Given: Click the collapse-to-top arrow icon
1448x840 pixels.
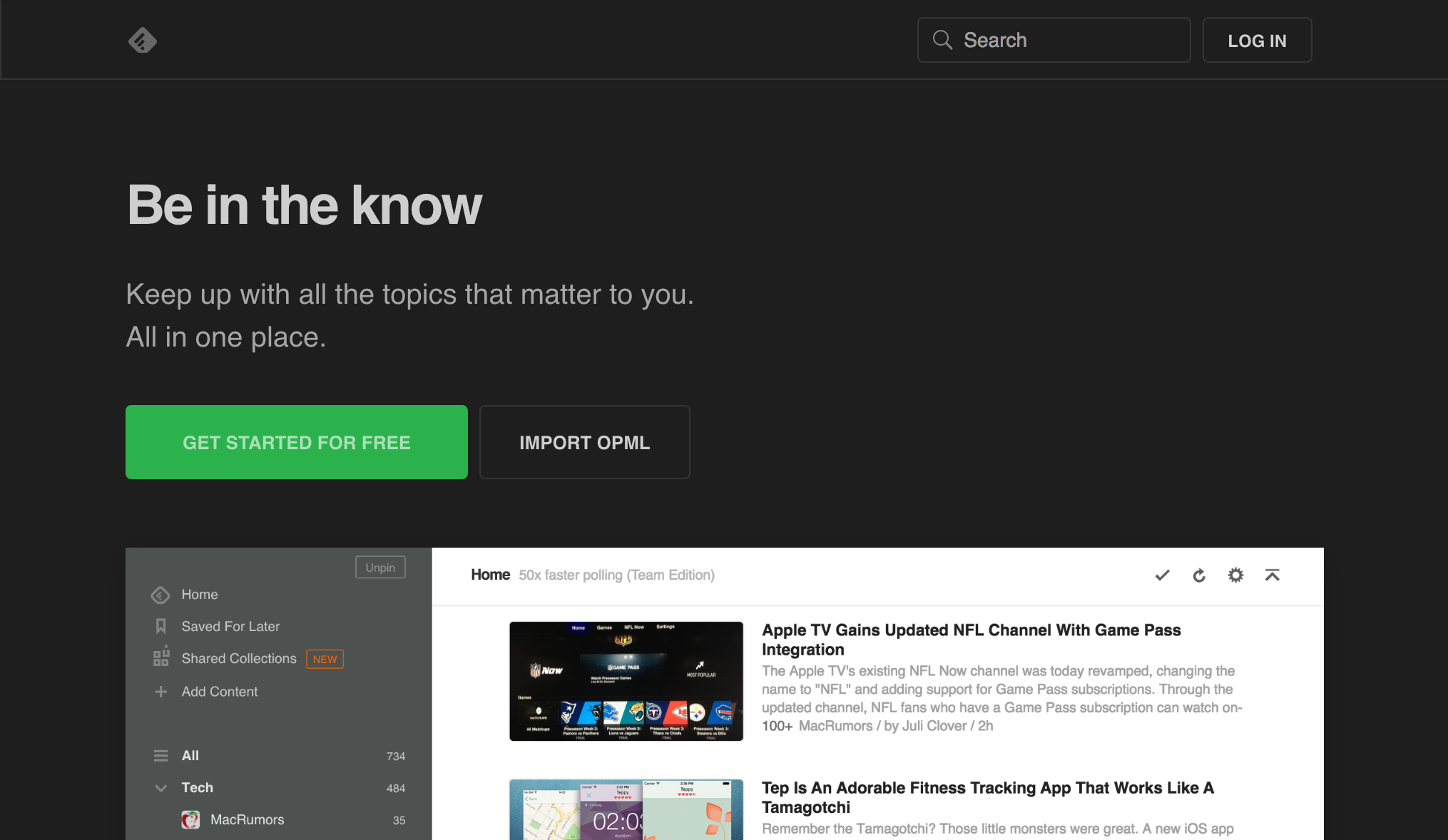Looking at the screenshot, I should (x=1272, y=575).
